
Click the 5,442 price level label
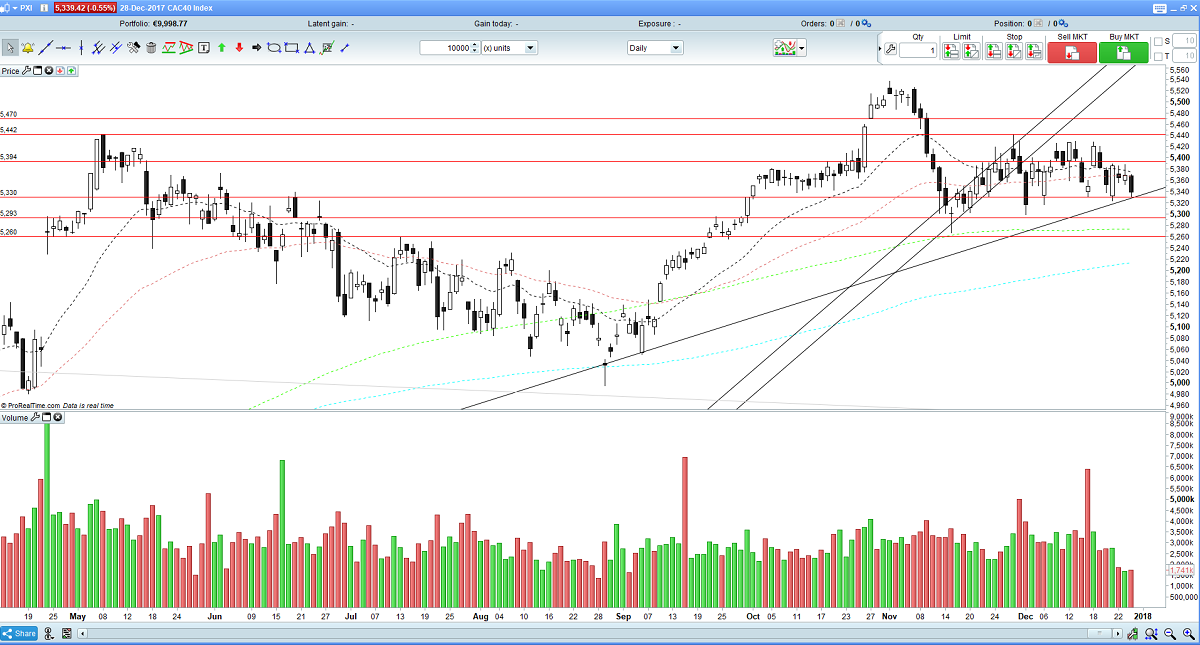9,130
